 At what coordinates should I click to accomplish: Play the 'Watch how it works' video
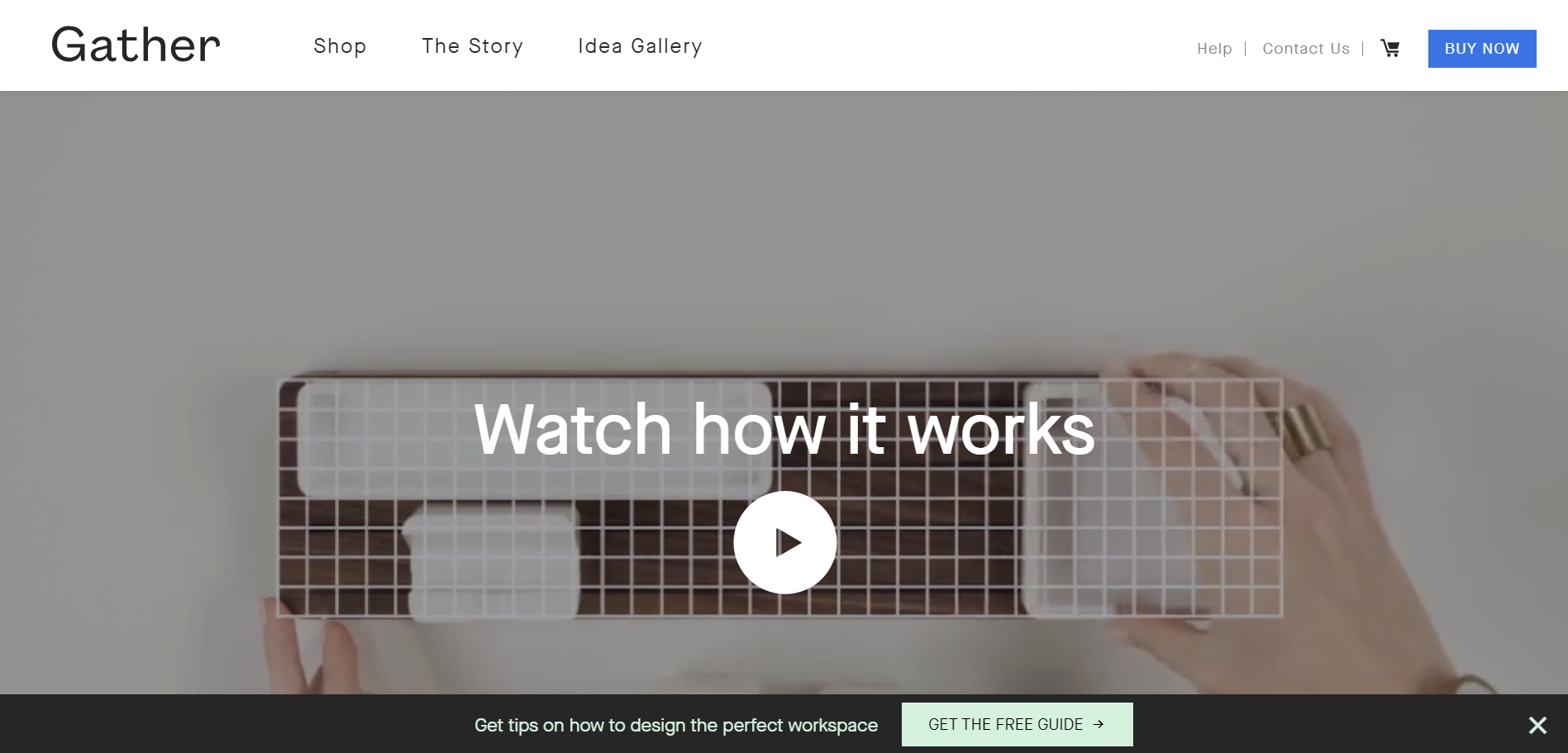[785, 542]
